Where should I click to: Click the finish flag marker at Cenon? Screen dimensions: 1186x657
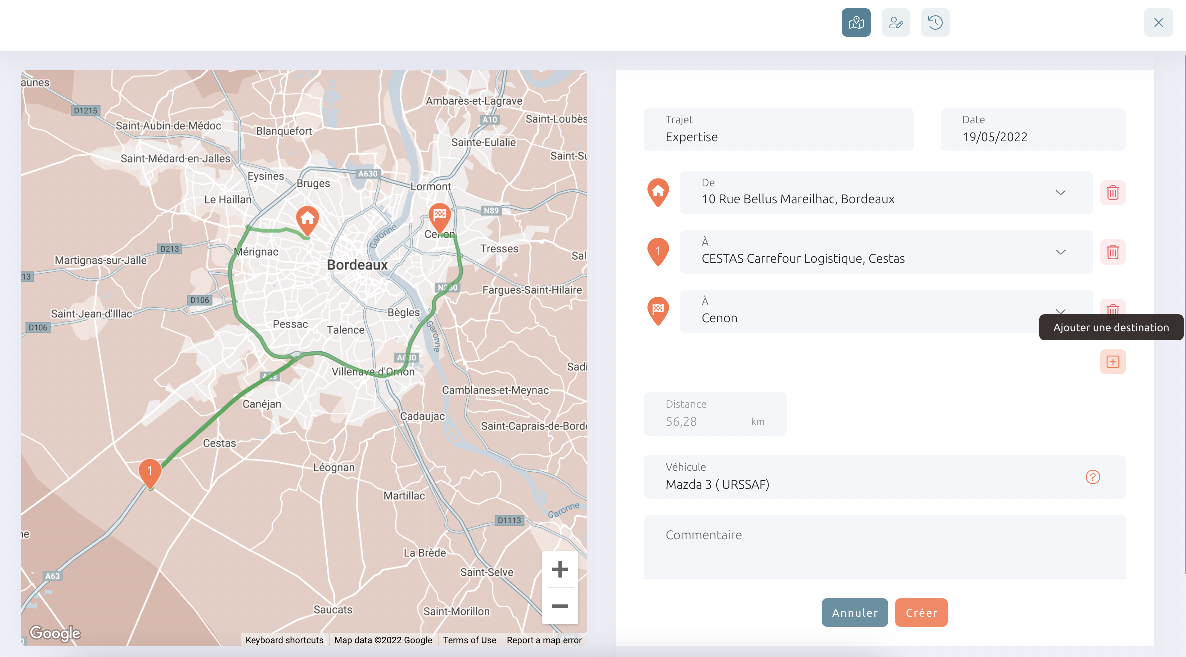click(x=439, y=217)
